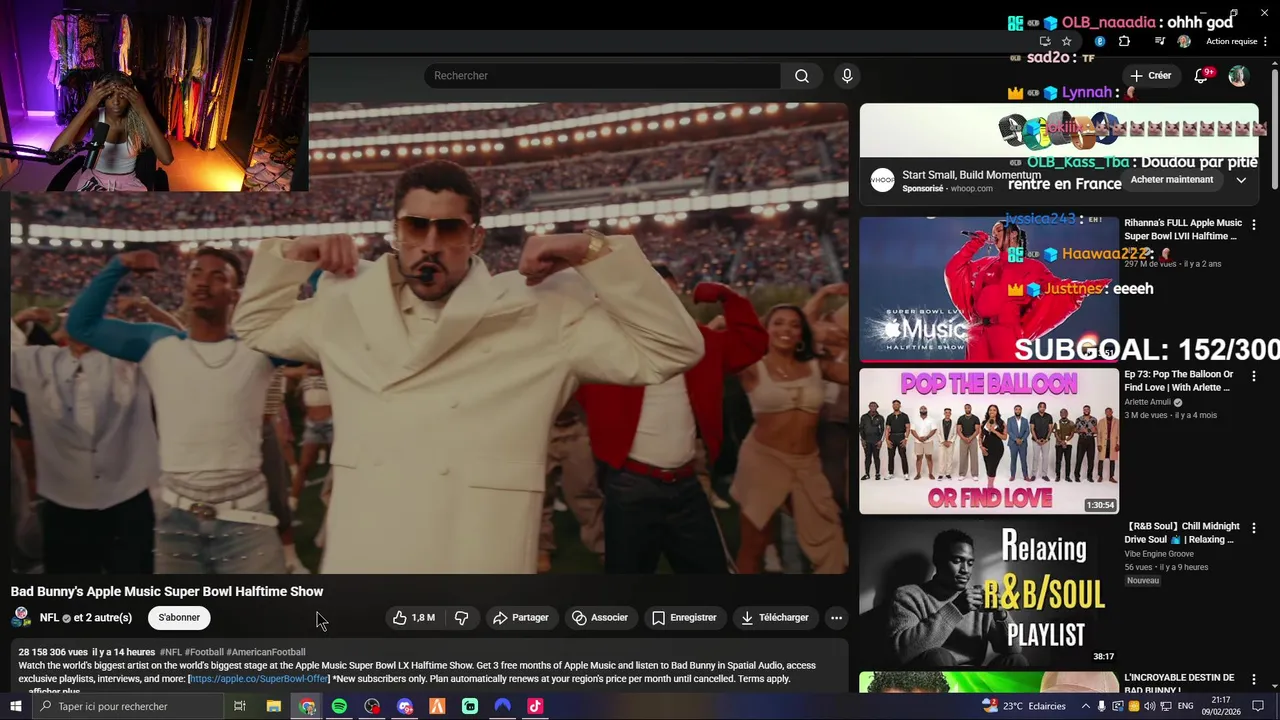The width and height of the screenshot is (1280, 720).
Task: Open the Vibe Engine Groove channel name
Action: [x=1158, y=554]
